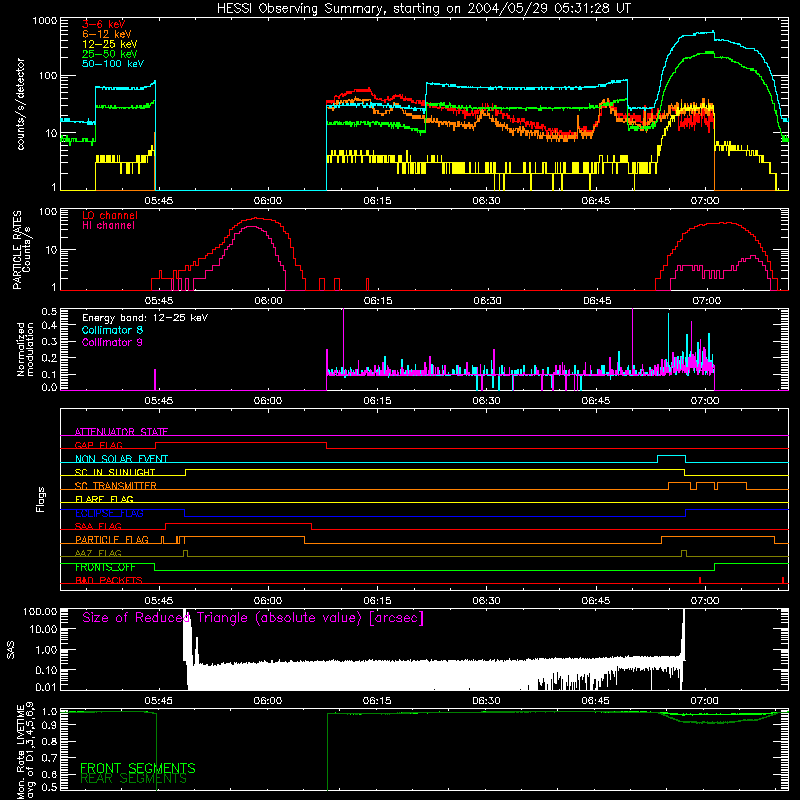Click the 100.00 value on the SAS axis
Image resolution: width=800 pixels, height=800 pixels.
[40, 611]
